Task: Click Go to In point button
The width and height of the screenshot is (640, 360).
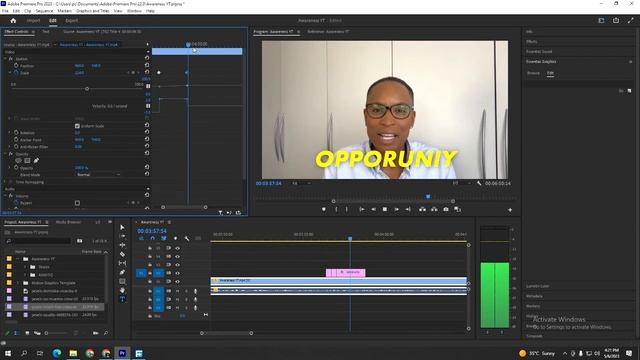Action: (362, 209)
